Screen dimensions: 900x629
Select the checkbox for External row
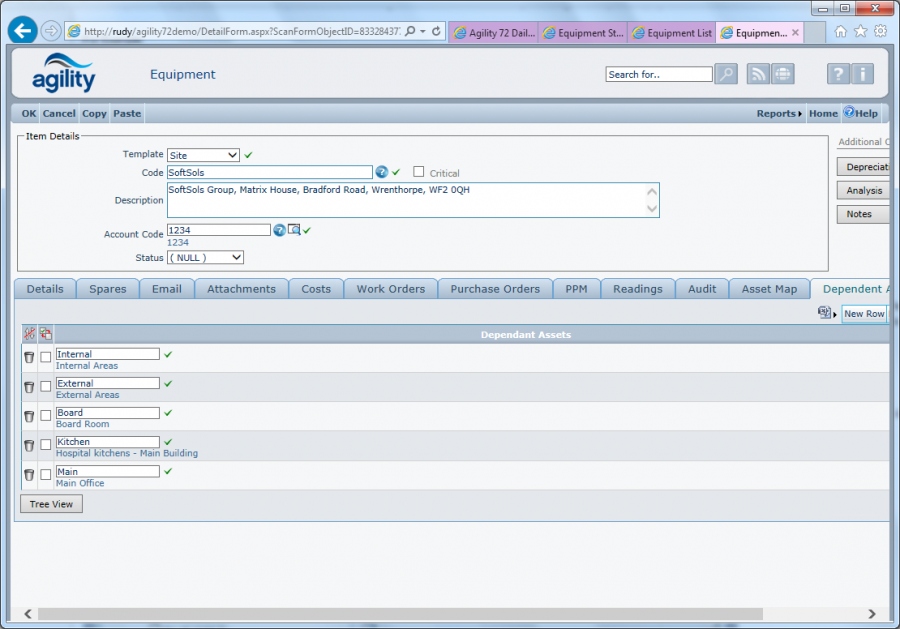point(46,387)
